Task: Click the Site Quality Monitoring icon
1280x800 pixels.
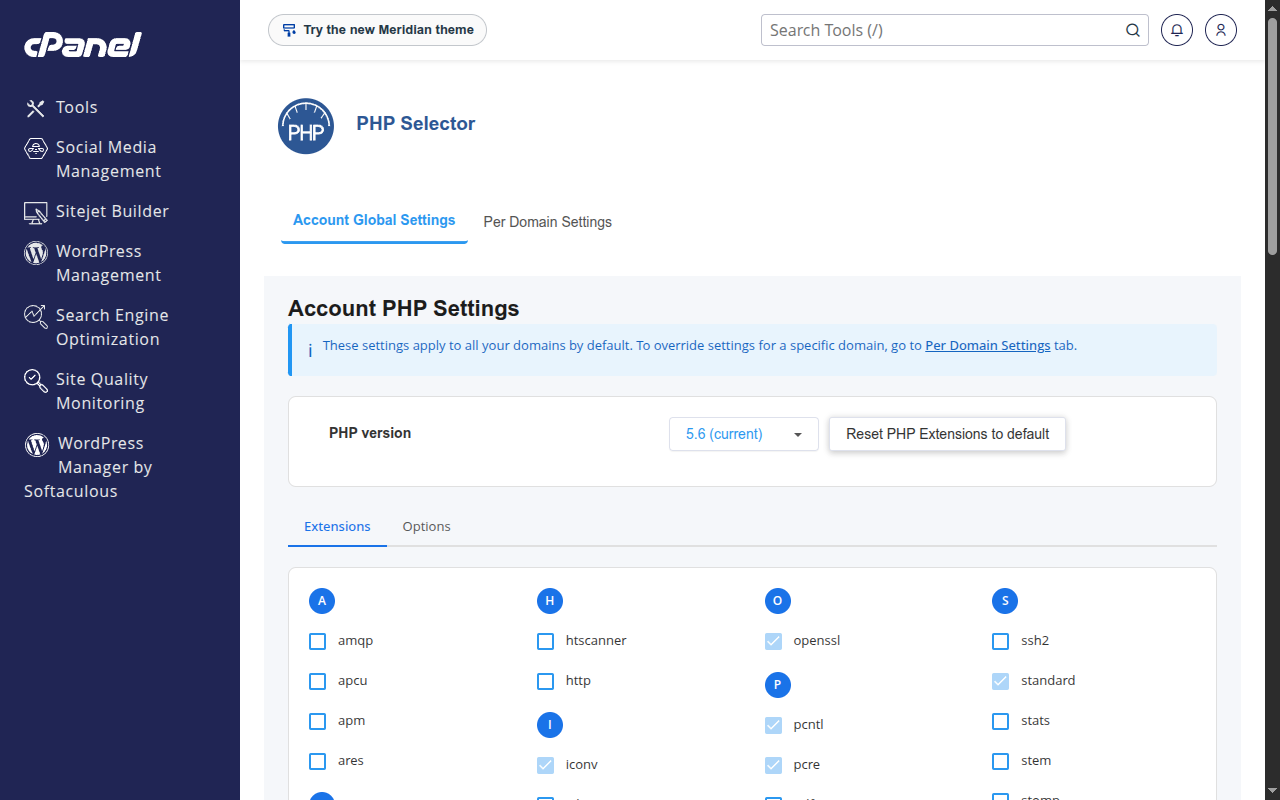Action: 36,380
